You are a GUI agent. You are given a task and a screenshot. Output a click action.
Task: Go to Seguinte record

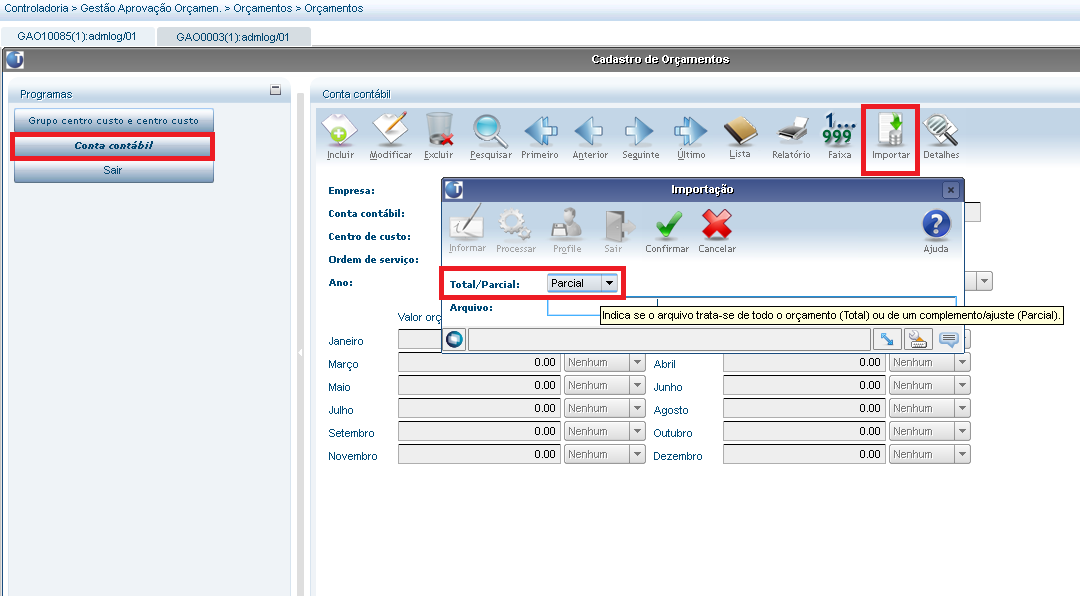click(641, 136)
